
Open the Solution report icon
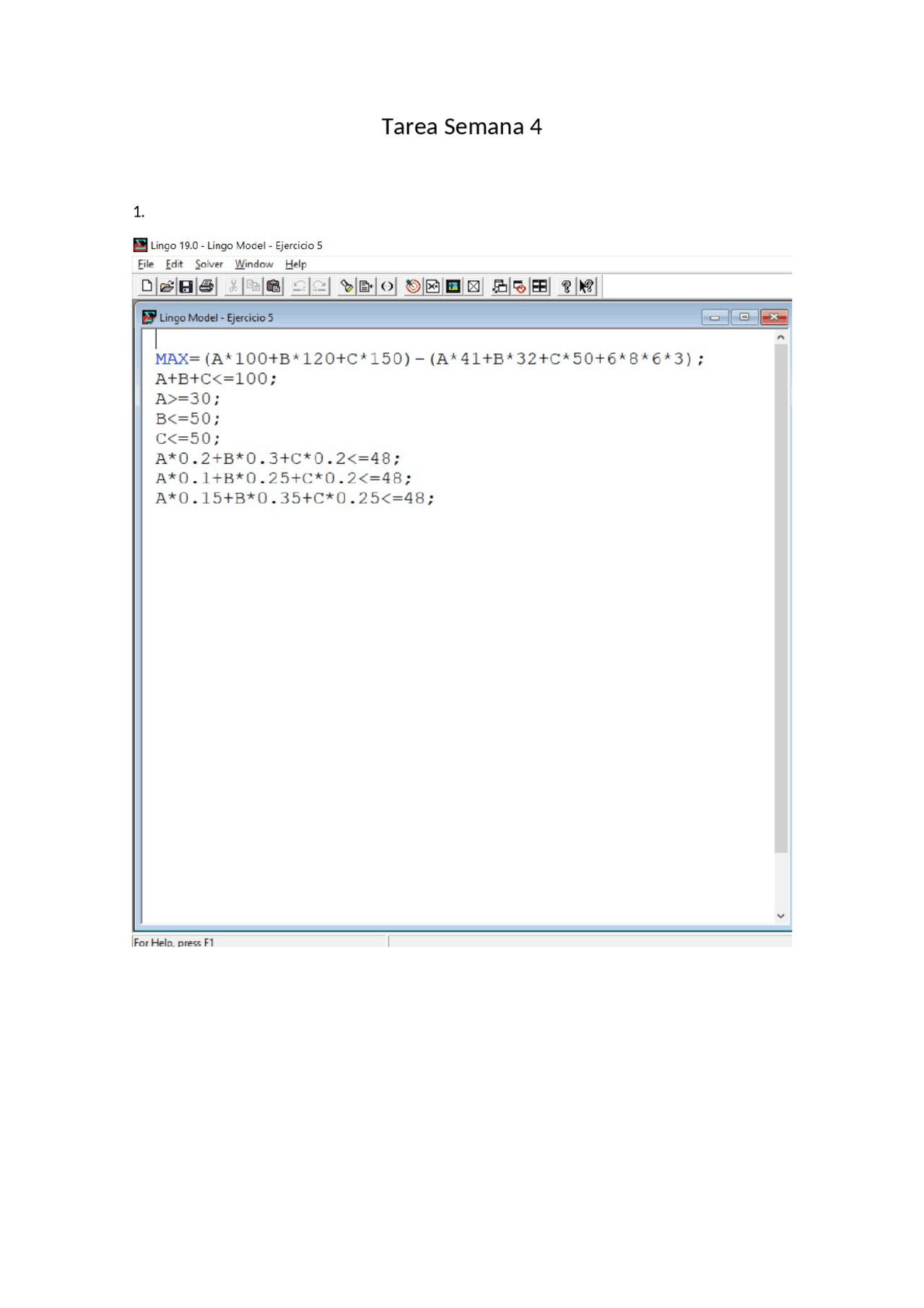click(x=433, y=286)
